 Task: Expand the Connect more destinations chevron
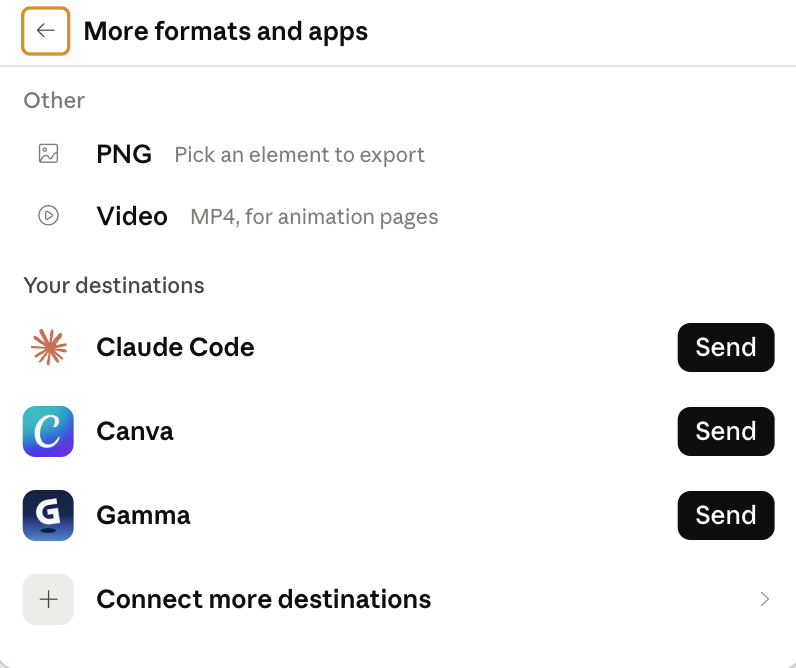point(765,599)
